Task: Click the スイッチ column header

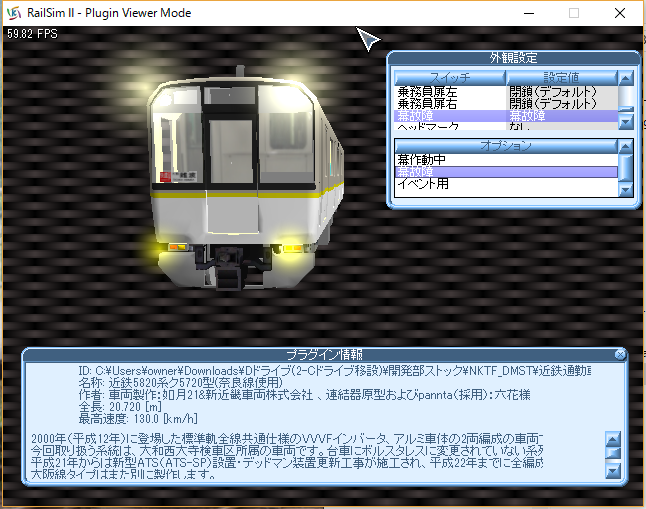Action: (x=449, y=77)
